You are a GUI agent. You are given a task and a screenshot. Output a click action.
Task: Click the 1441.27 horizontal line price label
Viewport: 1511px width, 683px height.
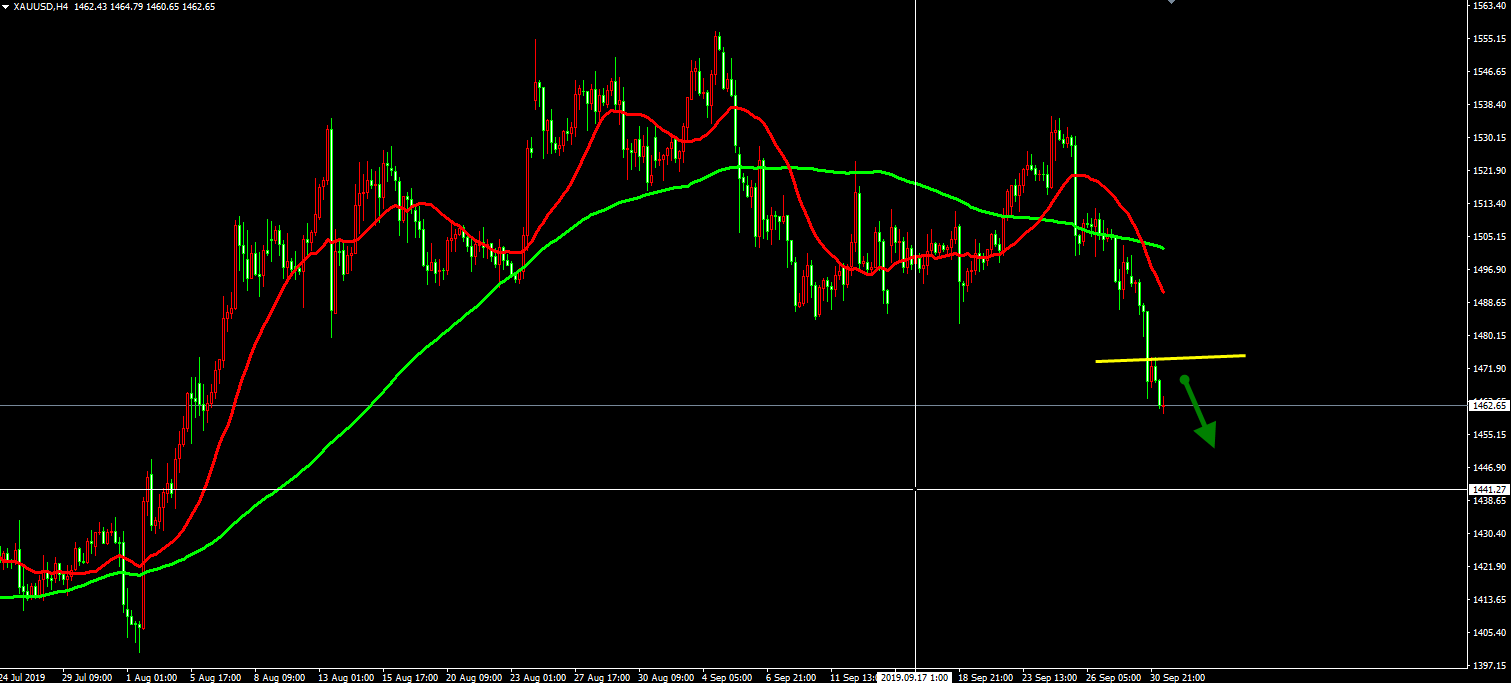pos(1489,489)
